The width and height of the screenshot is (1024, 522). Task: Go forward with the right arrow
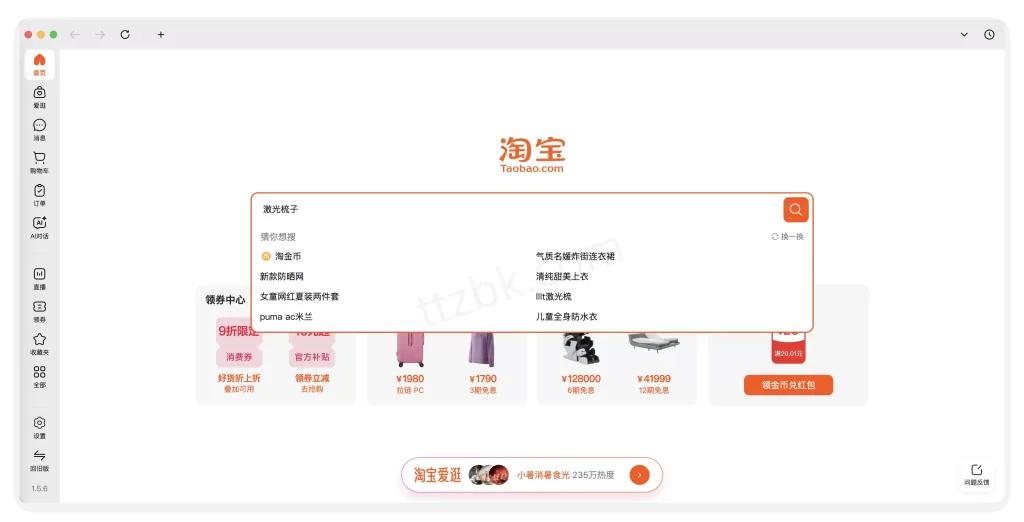(100, 35)
